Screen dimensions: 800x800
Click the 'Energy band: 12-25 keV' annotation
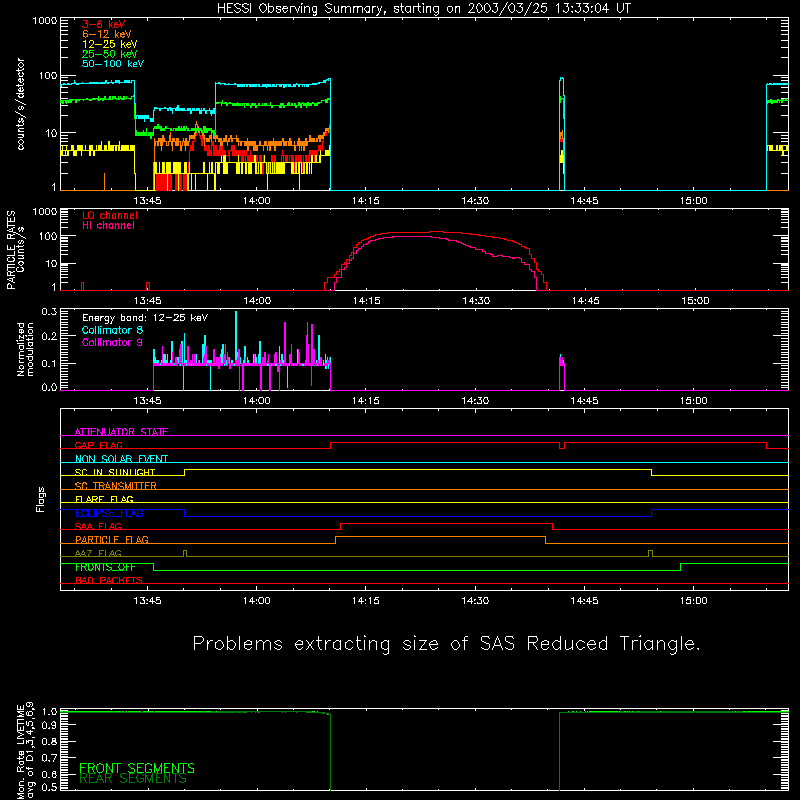point(145,318)
